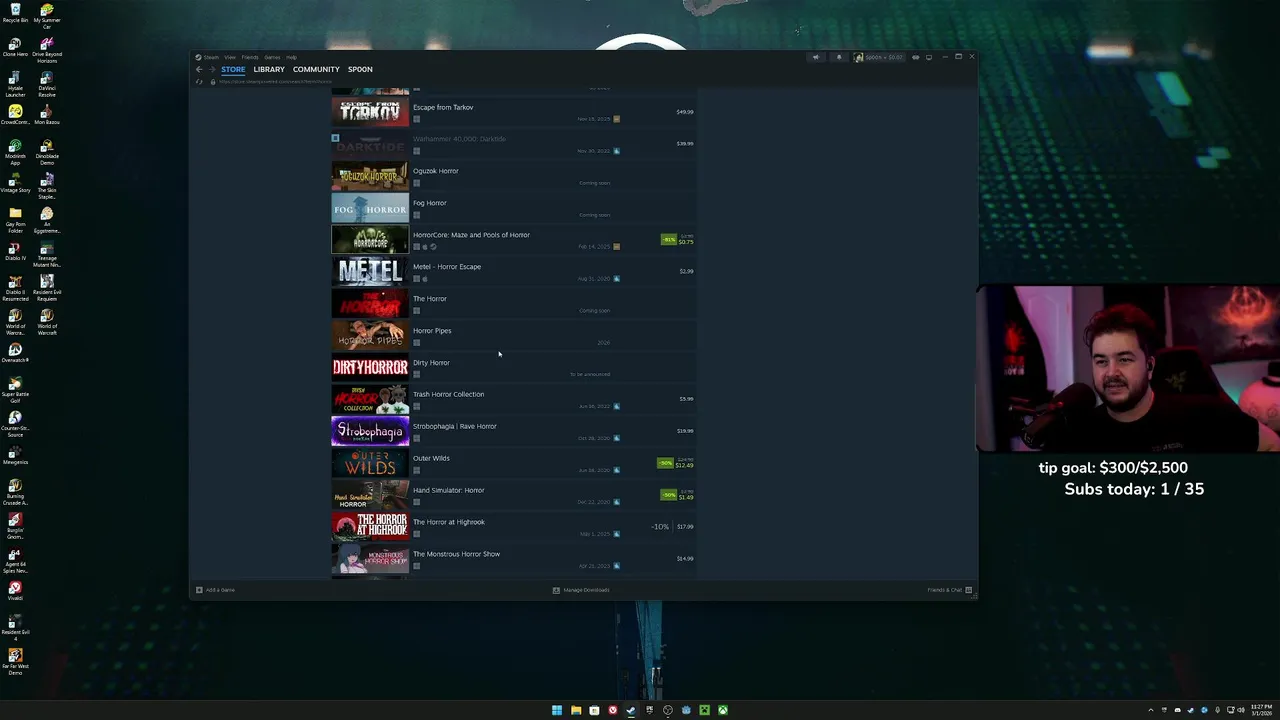The width and height of the screenshot is (1280, 720).
Task: Open HorrorCore: Maze and Pools of Horror
Action: coord(513,240)
